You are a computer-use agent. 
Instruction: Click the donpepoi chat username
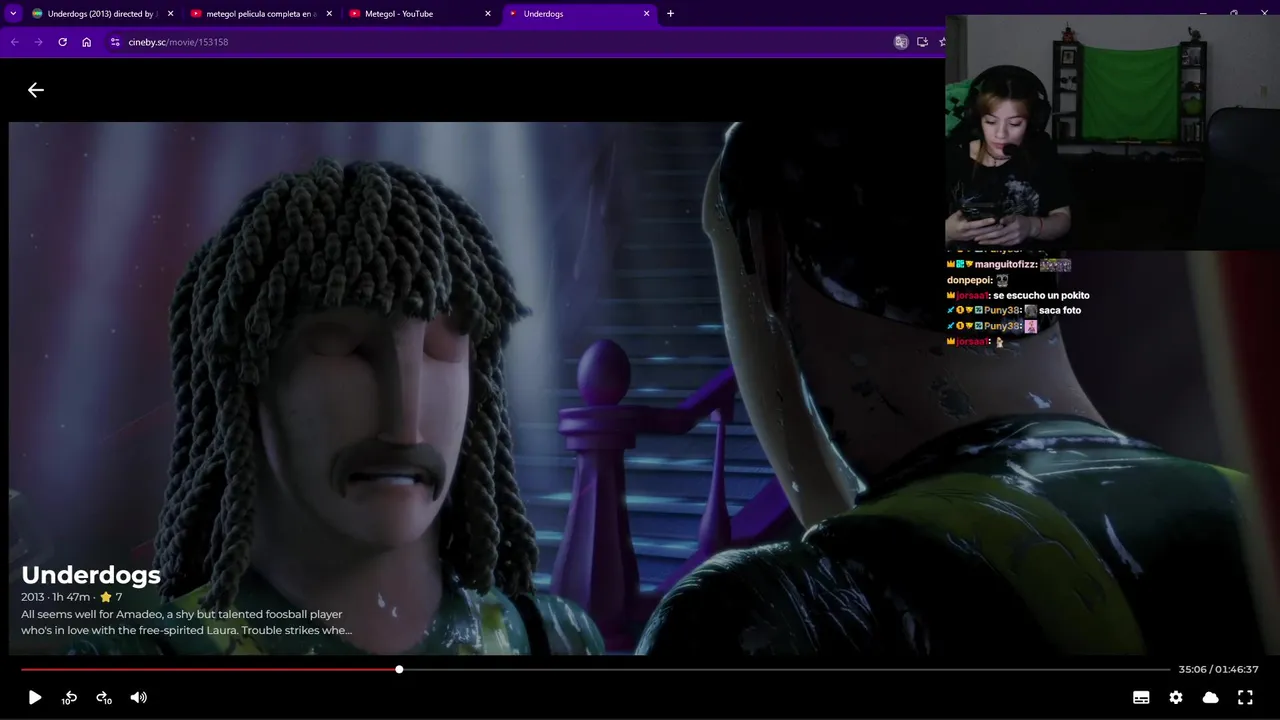tap(969, 280)
